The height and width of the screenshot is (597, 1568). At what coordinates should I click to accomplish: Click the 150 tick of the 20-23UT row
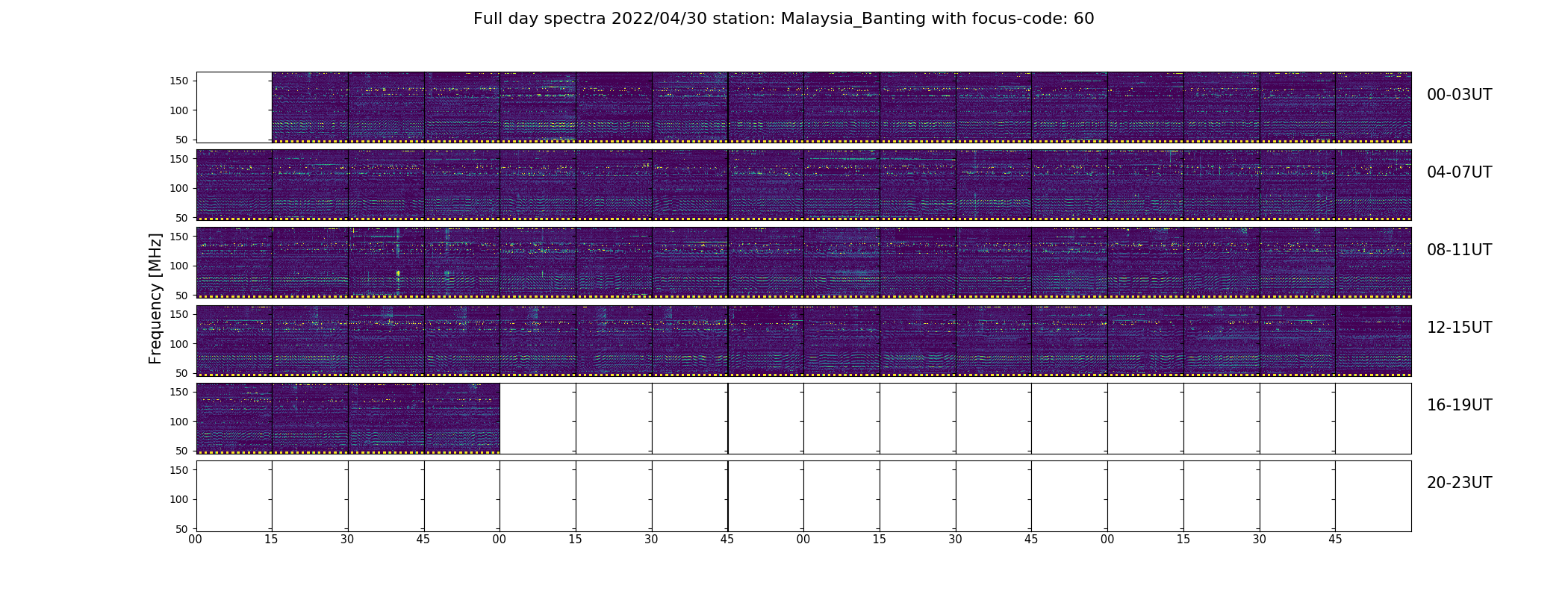coord(179,469)
